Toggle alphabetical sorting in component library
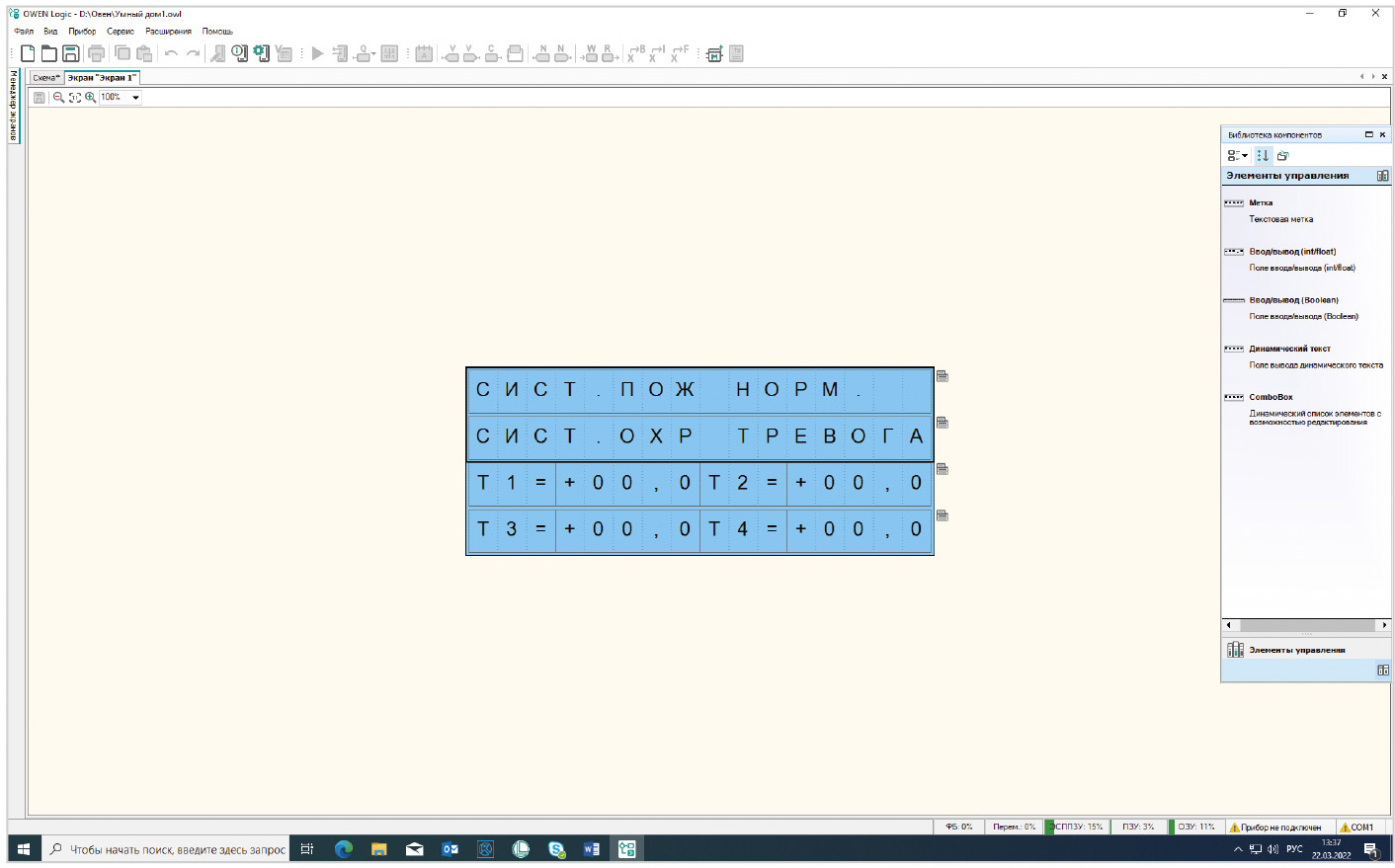 pos(1263,156)
